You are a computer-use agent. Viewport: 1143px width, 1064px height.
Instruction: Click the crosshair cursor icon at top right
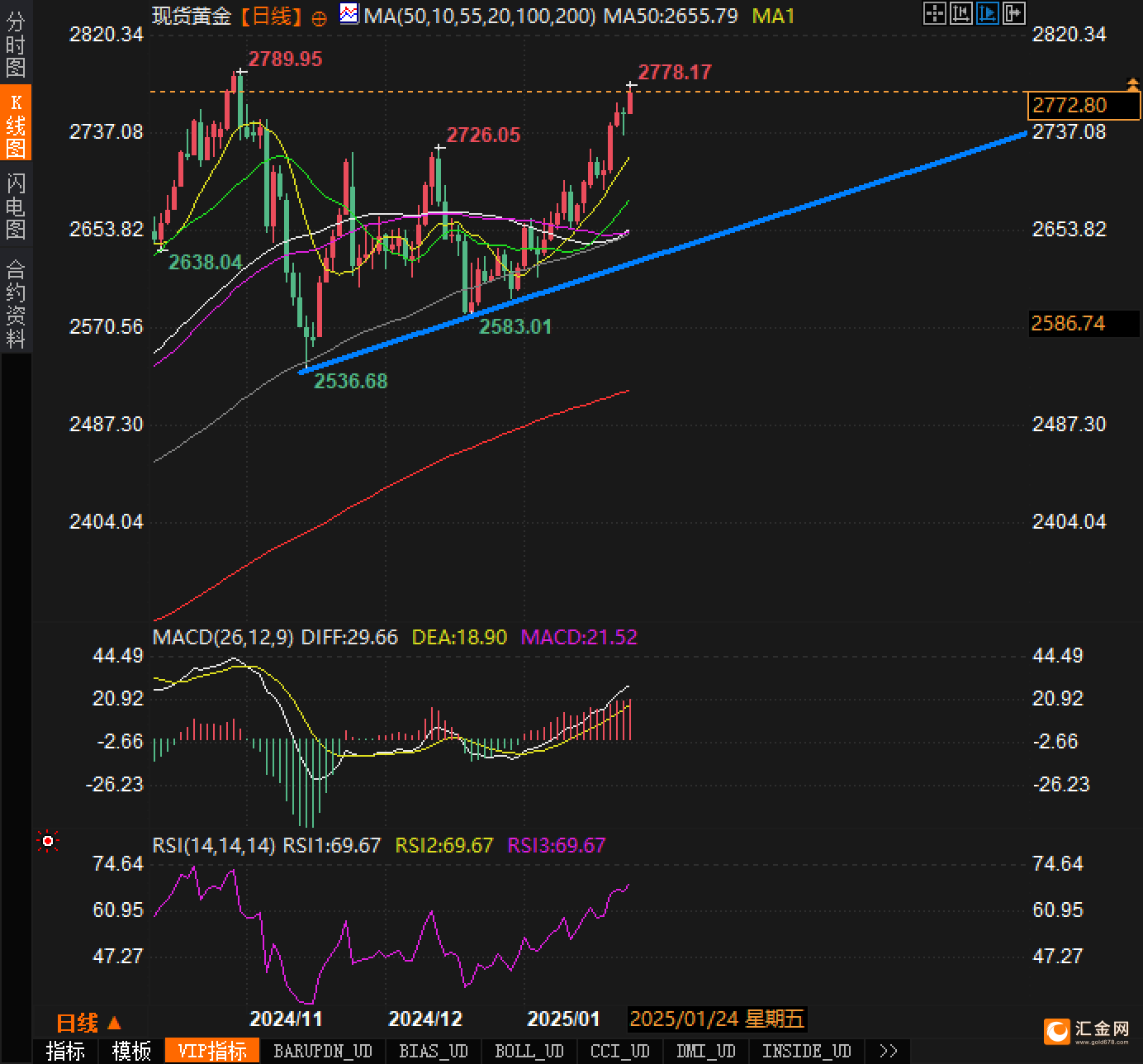934,13
